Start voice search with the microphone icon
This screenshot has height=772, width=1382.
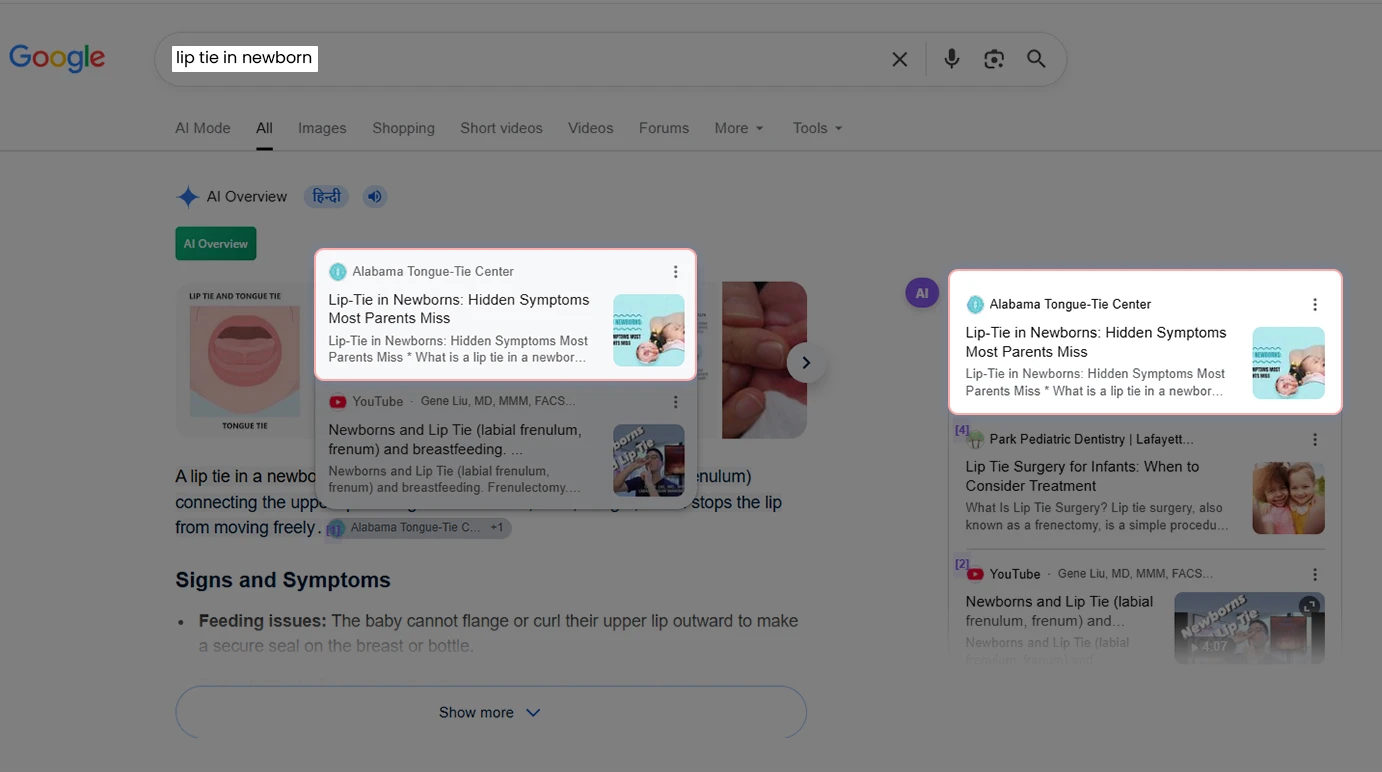[952, 59]
